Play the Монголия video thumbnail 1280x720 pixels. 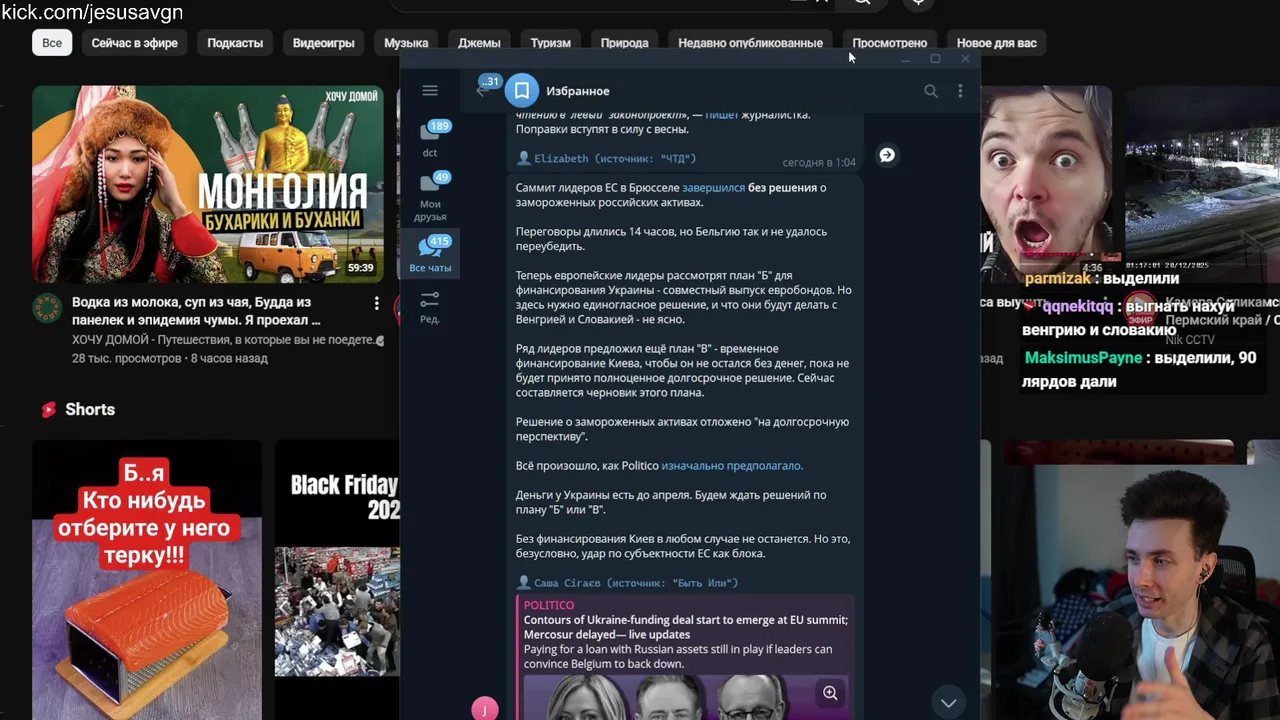pyautogui.click(x=208, y=184)
